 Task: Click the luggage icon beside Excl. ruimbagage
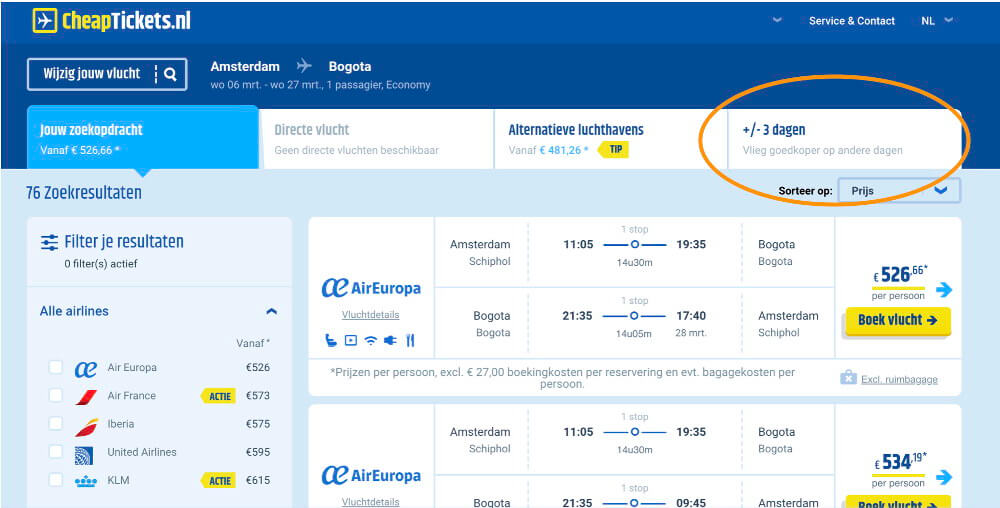[848, 379]
